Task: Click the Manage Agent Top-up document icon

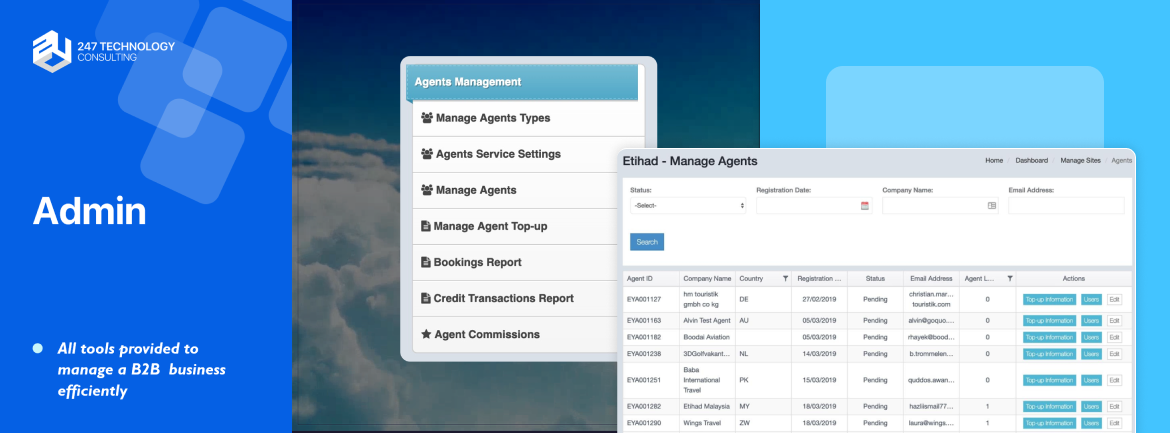Action: pos(425,226)
